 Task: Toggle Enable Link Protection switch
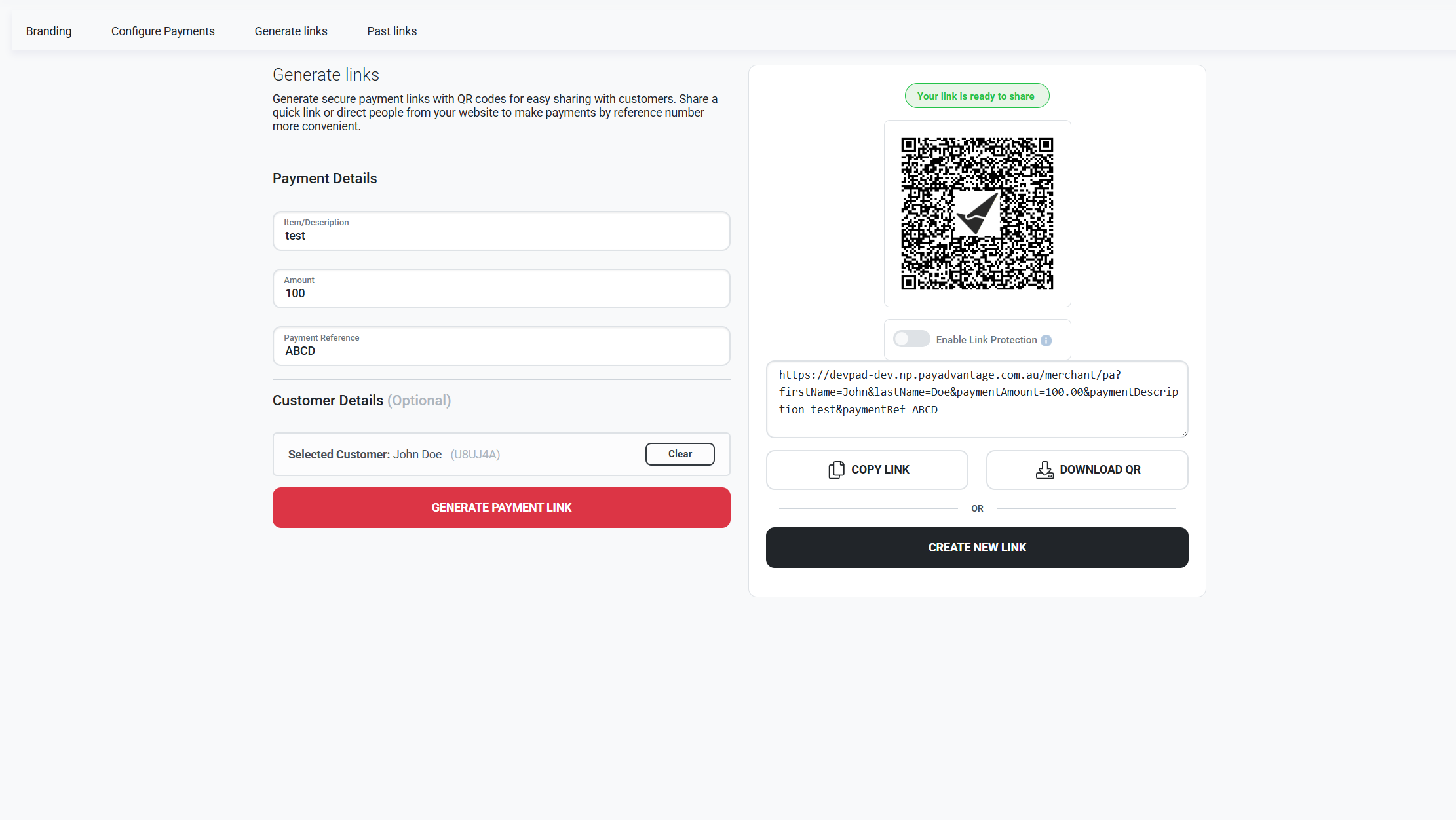(x=911, y=339)
